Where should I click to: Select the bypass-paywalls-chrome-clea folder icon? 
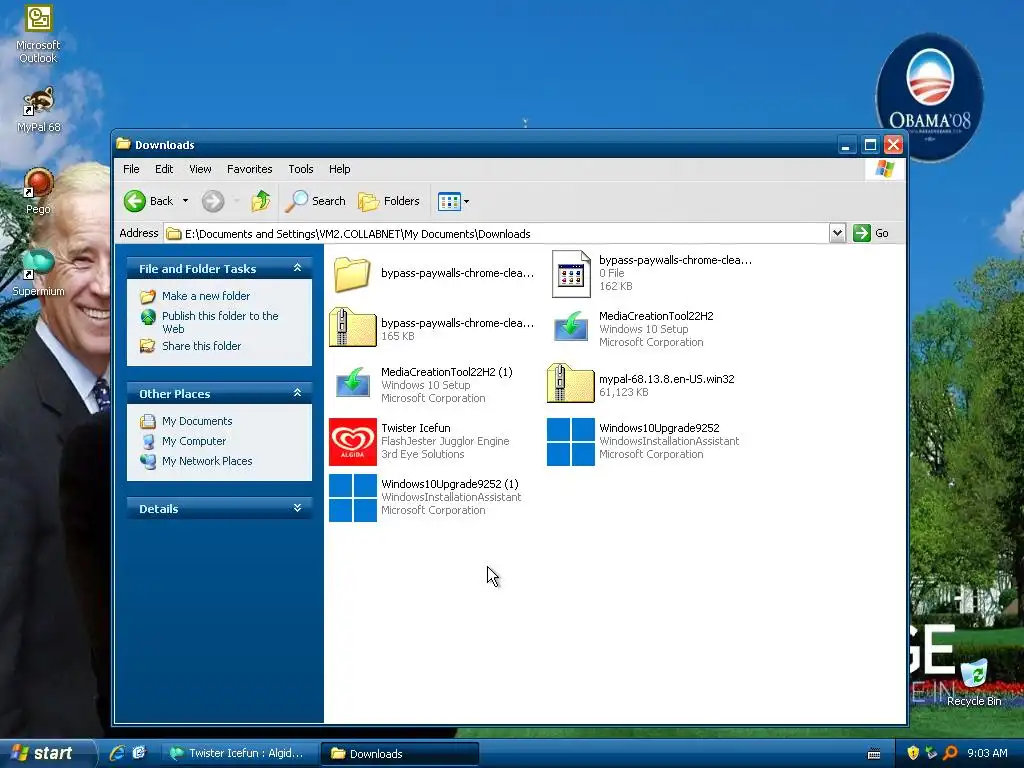point(353,274)
